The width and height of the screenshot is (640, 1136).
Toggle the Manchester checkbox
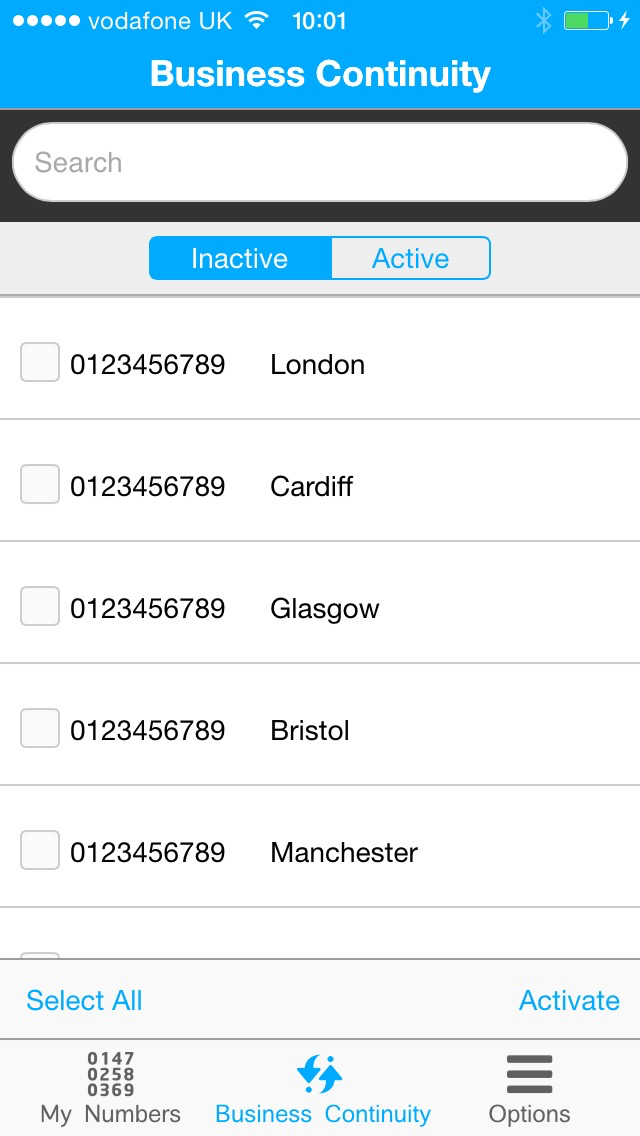pos(40,850)
